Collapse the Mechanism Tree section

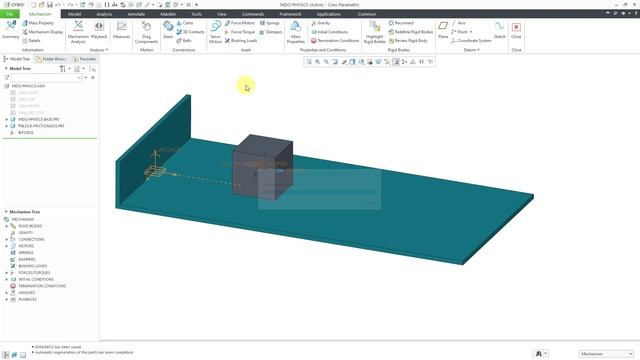[x=6, y=212]
